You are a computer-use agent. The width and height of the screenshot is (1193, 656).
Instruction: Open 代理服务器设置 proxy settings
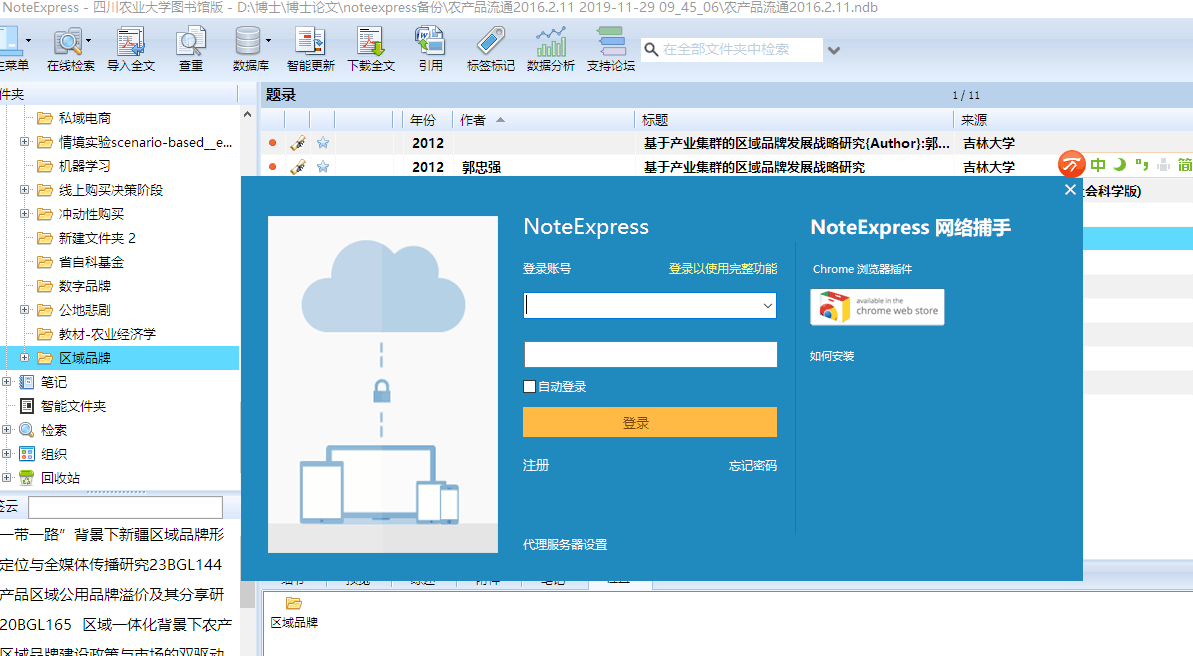pyautogui.click(x=565, y=545)
